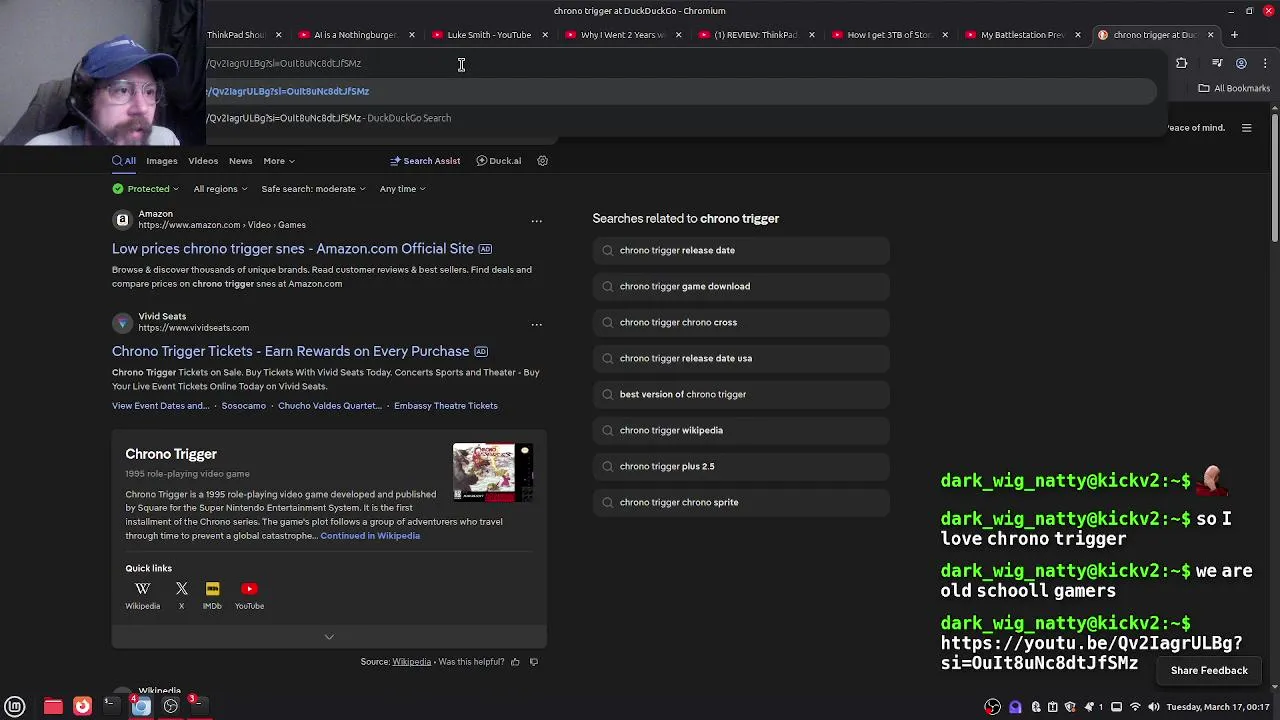This screenshot has width=1280, height=720.
Task: Select the Images search tab
Action: click(x=161, y=161)
